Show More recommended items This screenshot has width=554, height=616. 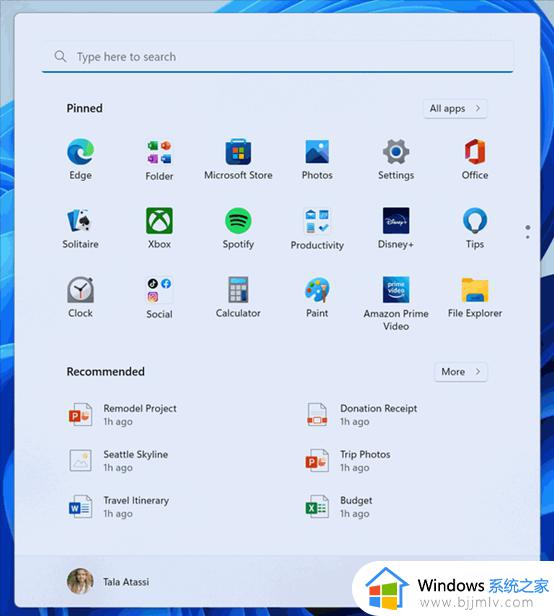[461, 372]
